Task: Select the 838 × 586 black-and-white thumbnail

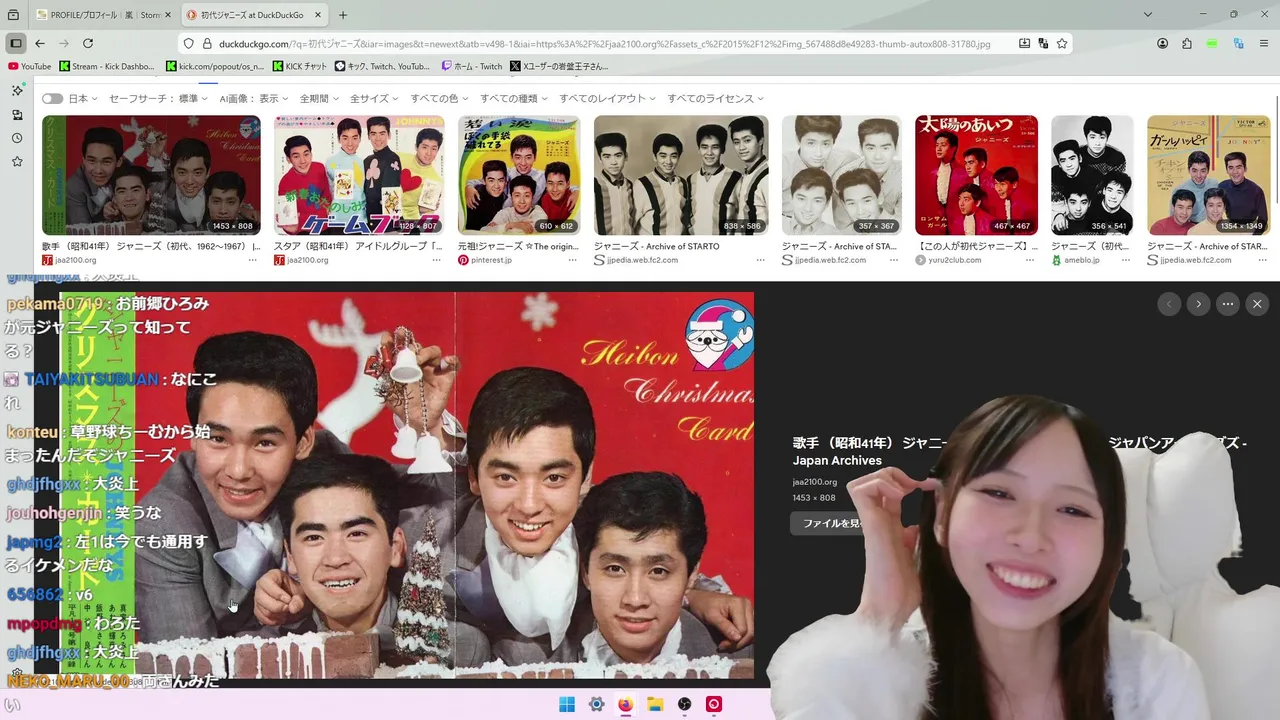Action: (x=681, y=175)
